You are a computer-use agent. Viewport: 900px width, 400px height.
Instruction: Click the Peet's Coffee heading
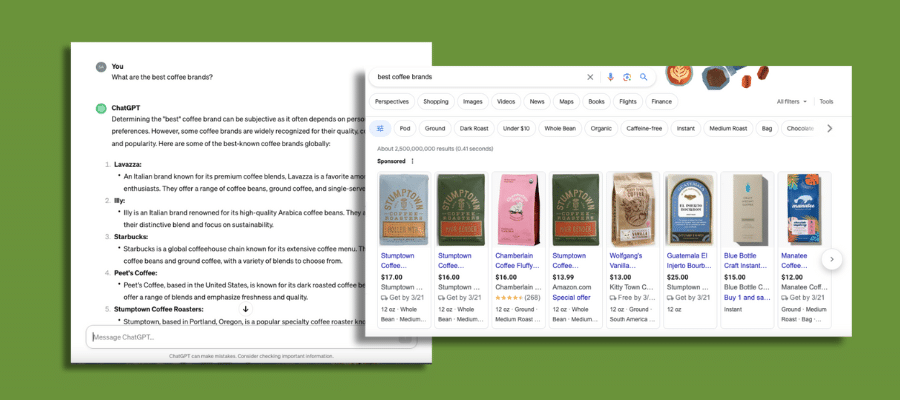[135, 273]
